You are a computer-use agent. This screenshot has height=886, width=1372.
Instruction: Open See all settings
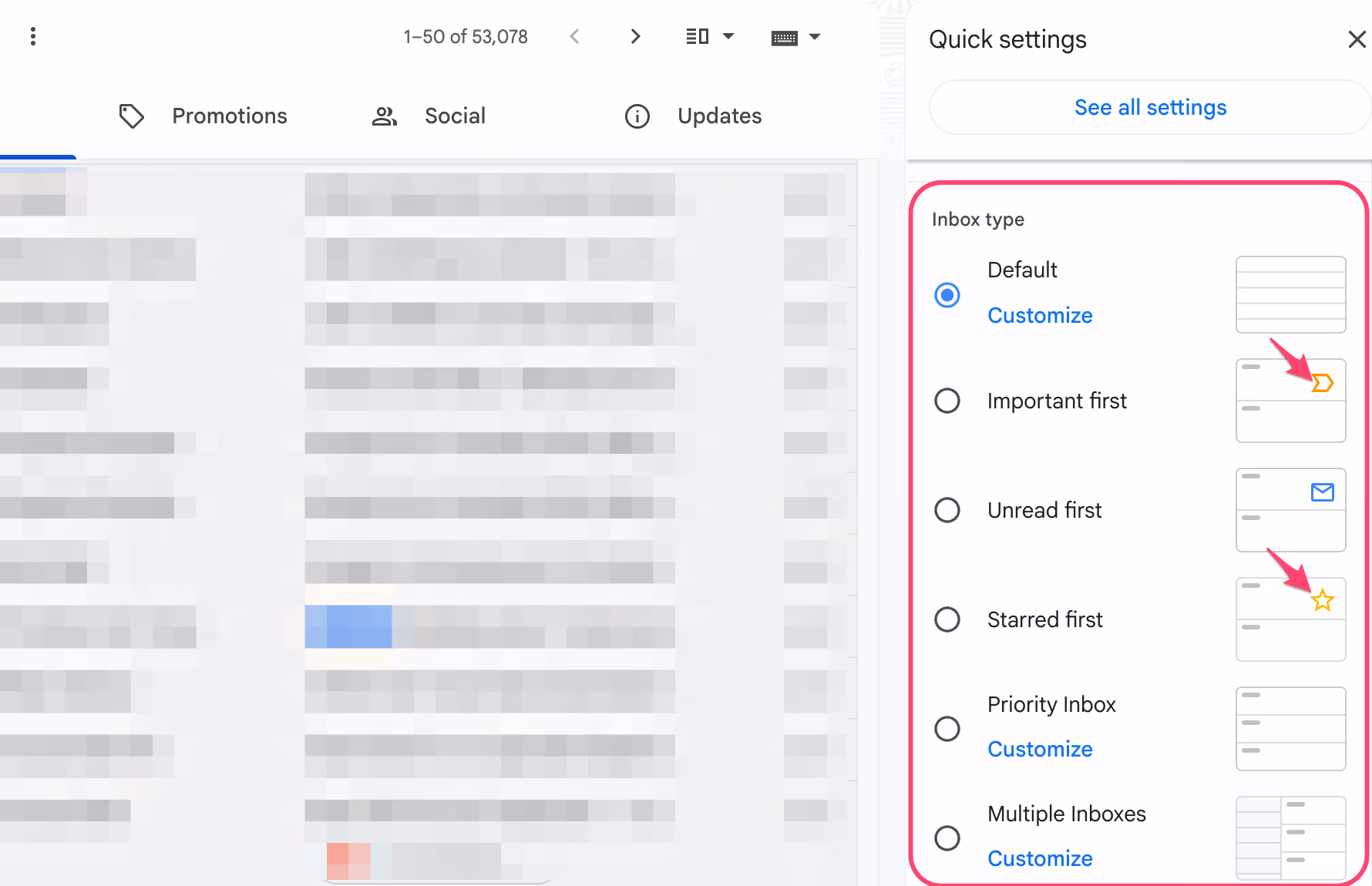pyautogui.click(x=1150, y=107)
